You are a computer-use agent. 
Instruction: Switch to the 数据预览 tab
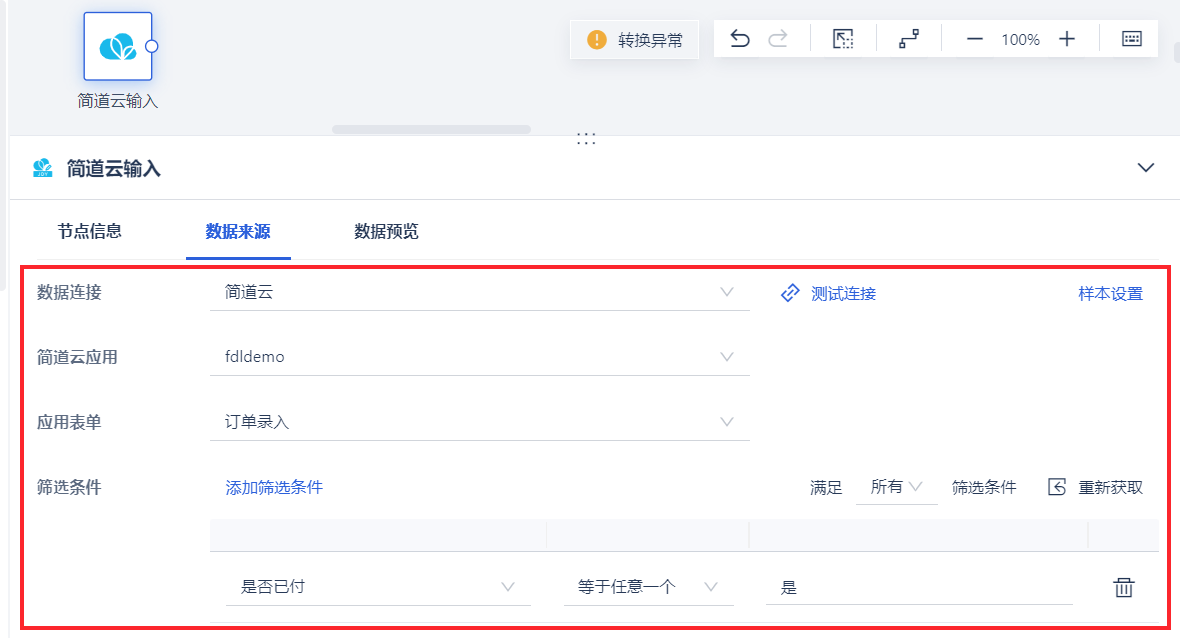pyautogui.click(x=386, y=232)
